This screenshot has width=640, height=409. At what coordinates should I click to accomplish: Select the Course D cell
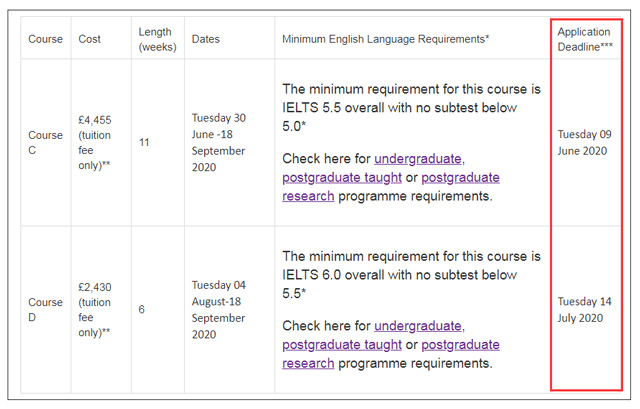pos(45,309)
